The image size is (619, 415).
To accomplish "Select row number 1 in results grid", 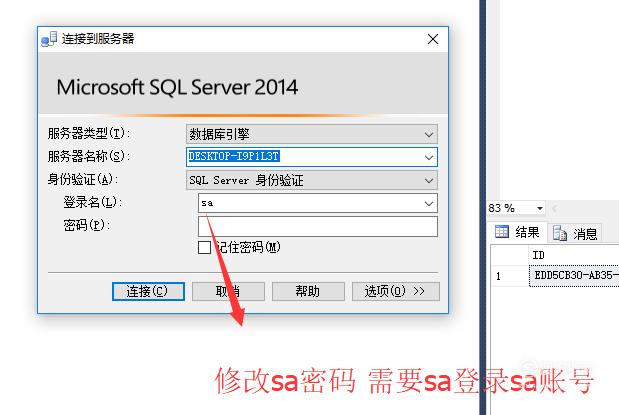I will click(x=510, y=276).
